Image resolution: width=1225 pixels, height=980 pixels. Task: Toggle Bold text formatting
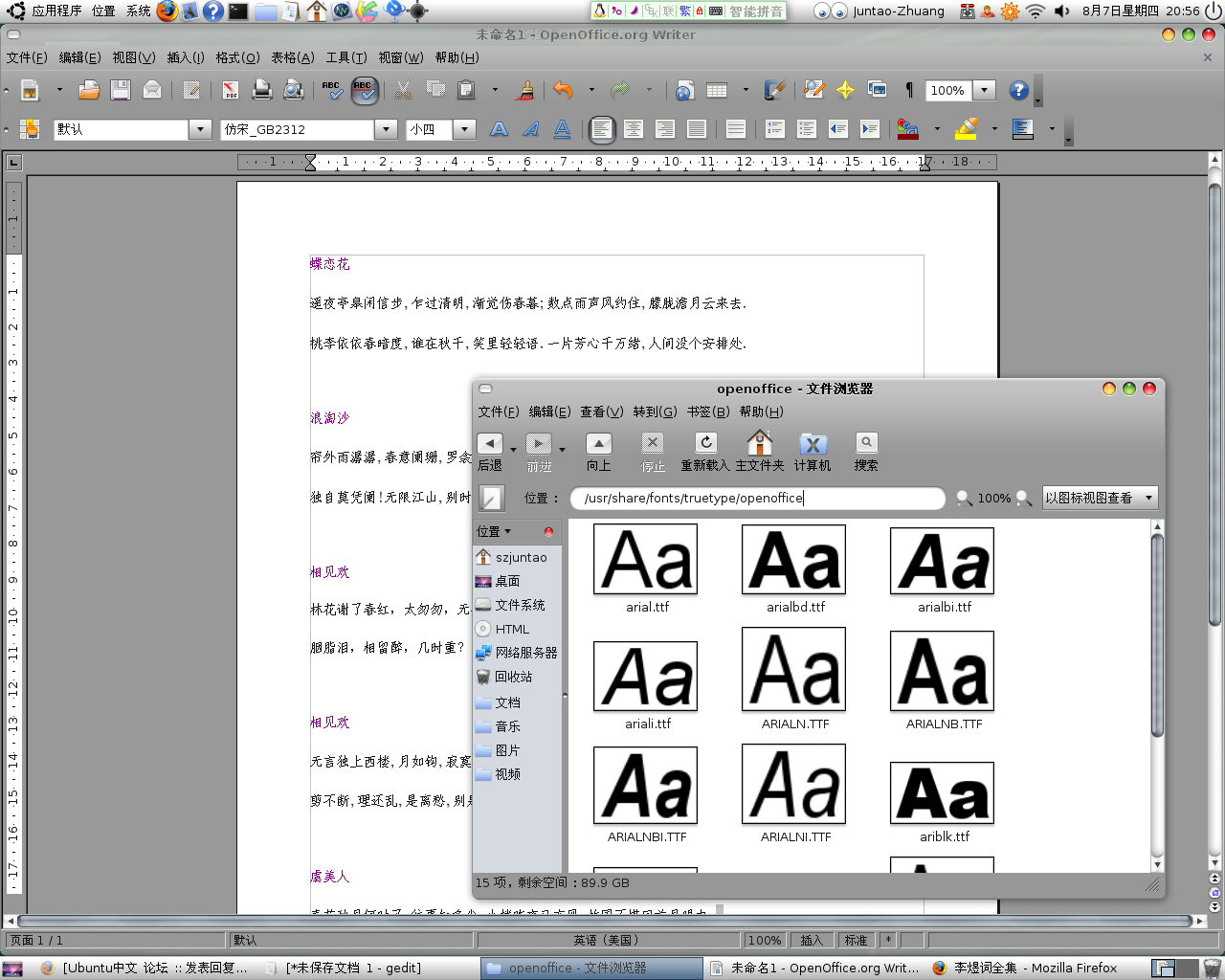point(499,129)
